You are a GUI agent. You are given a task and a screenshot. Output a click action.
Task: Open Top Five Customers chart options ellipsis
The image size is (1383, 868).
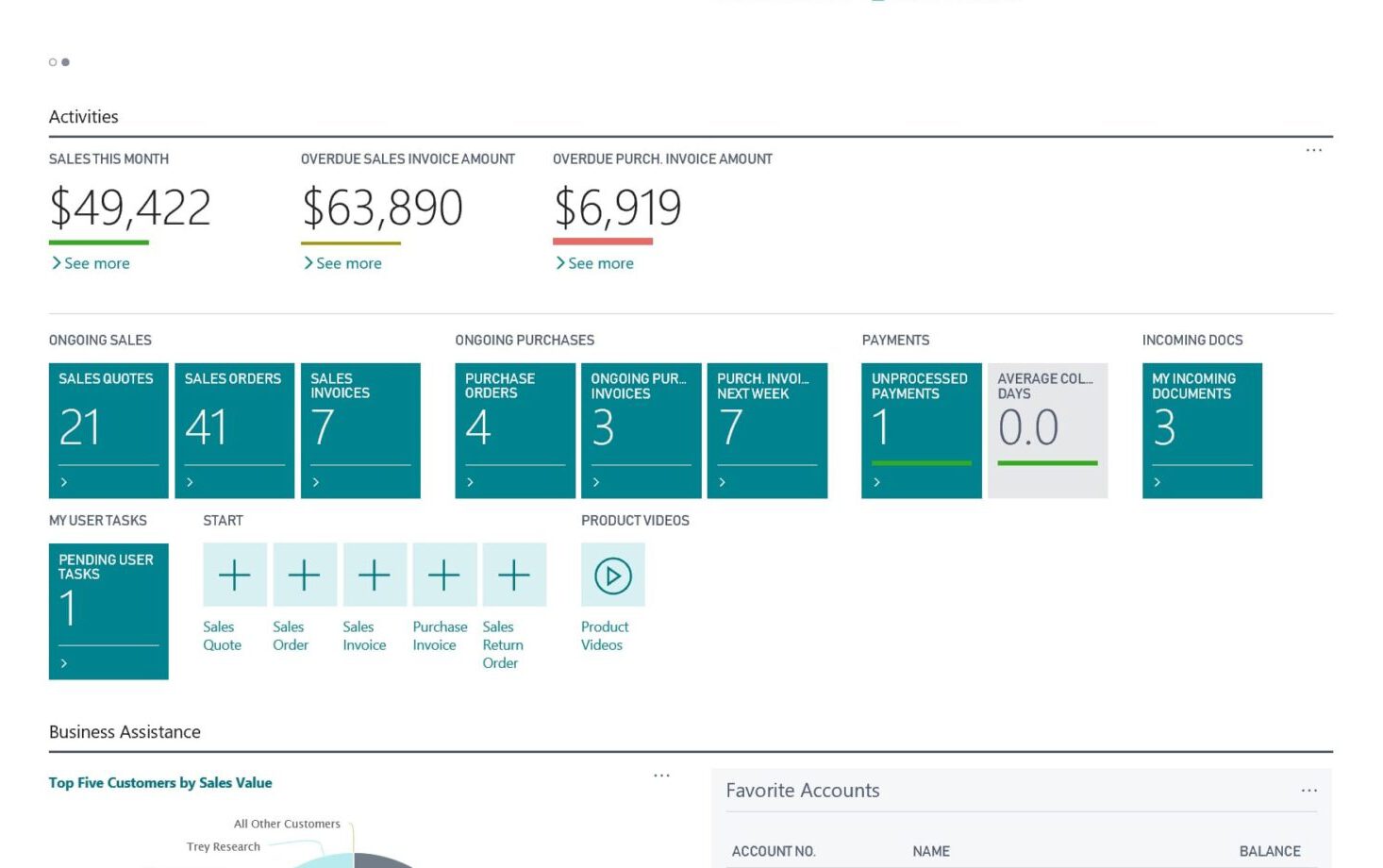661,776
